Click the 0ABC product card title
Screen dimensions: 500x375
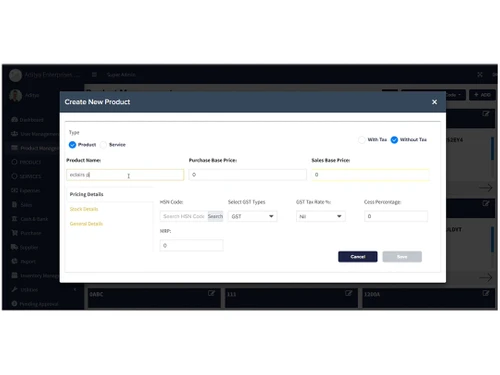click(96, 294)
